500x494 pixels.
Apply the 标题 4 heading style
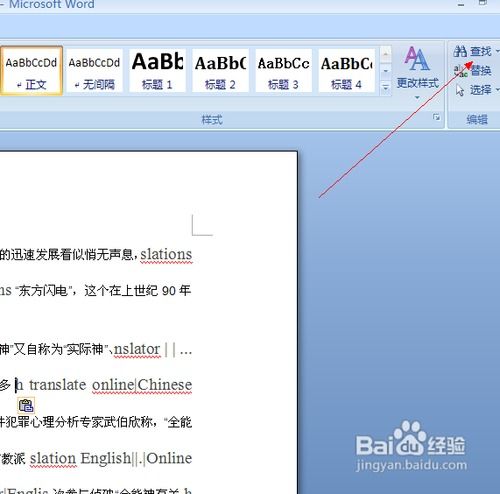pos(347,71)
